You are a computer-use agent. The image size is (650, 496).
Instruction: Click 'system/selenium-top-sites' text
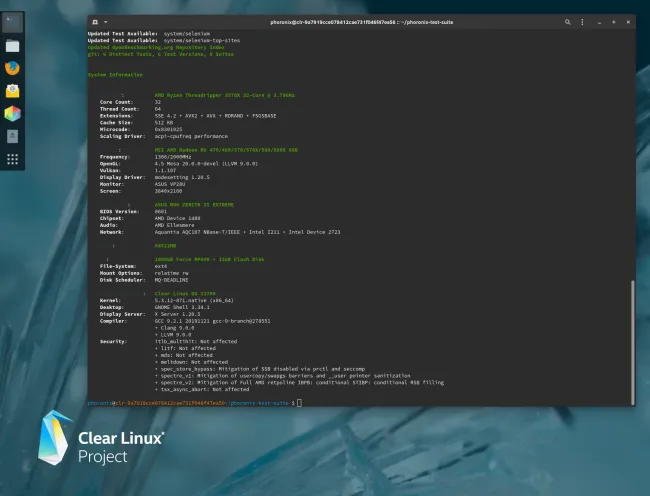[x=202, y=41]
